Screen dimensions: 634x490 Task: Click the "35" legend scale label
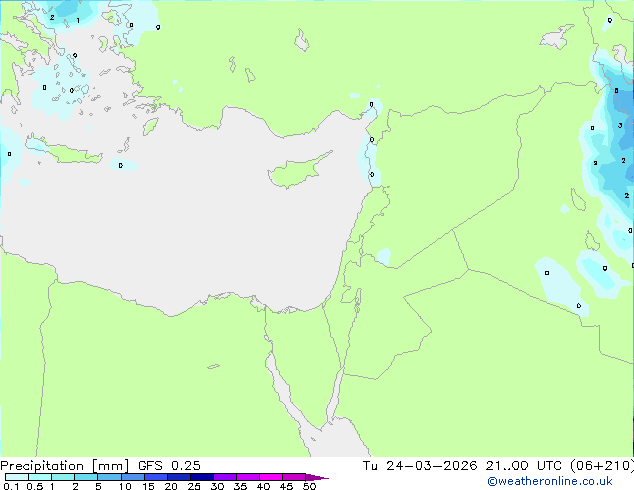[x=240, y=486]
